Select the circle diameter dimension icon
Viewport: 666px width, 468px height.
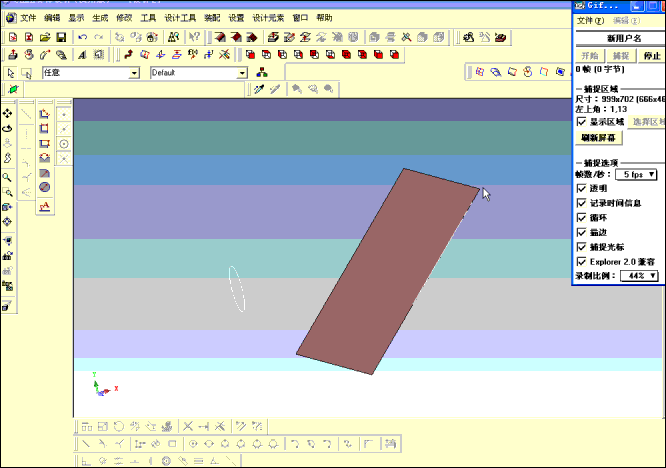click(x=45, y=187)
